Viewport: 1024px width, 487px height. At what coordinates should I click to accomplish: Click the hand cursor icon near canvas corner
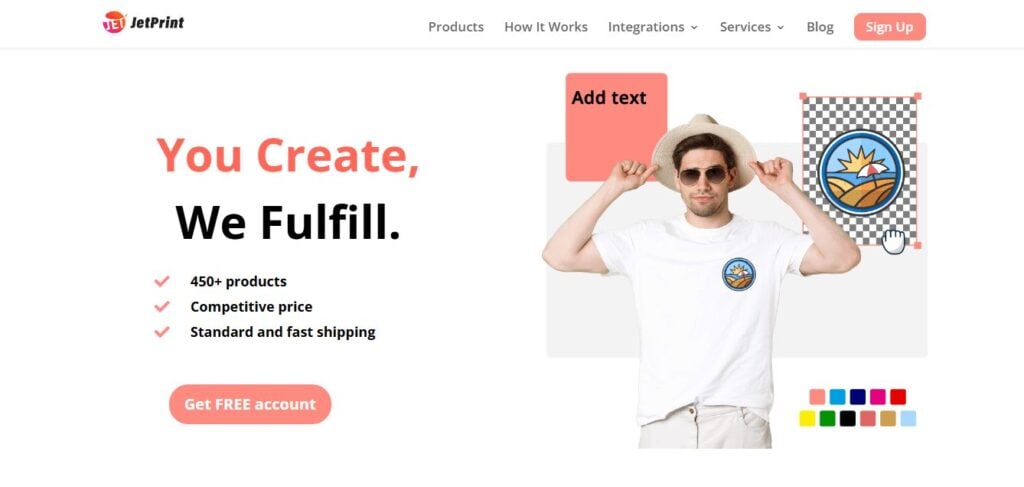(x=893, y=242)
